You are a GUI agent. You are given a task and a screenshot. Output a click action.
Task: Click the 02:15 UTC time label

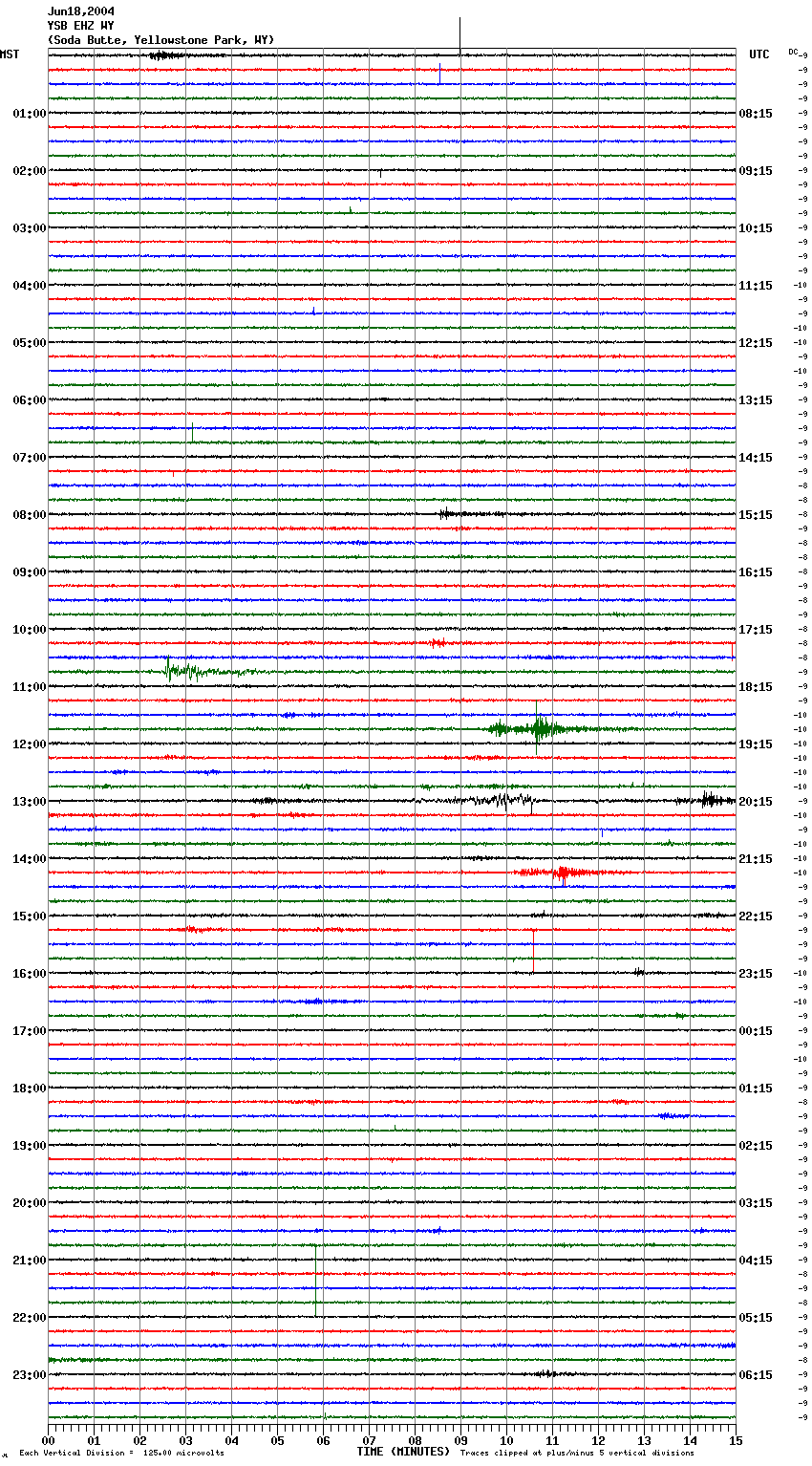(756, 1146)
